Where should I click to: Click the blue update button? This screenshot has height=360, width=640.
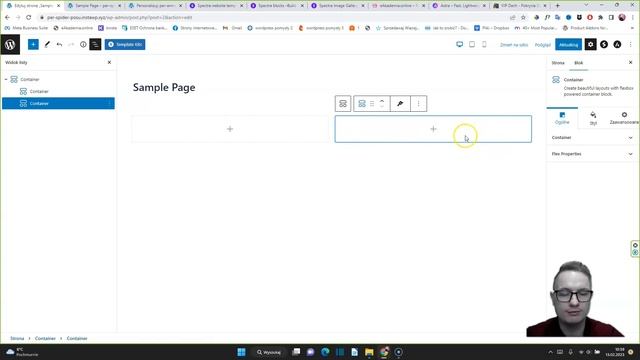point(569,45)
